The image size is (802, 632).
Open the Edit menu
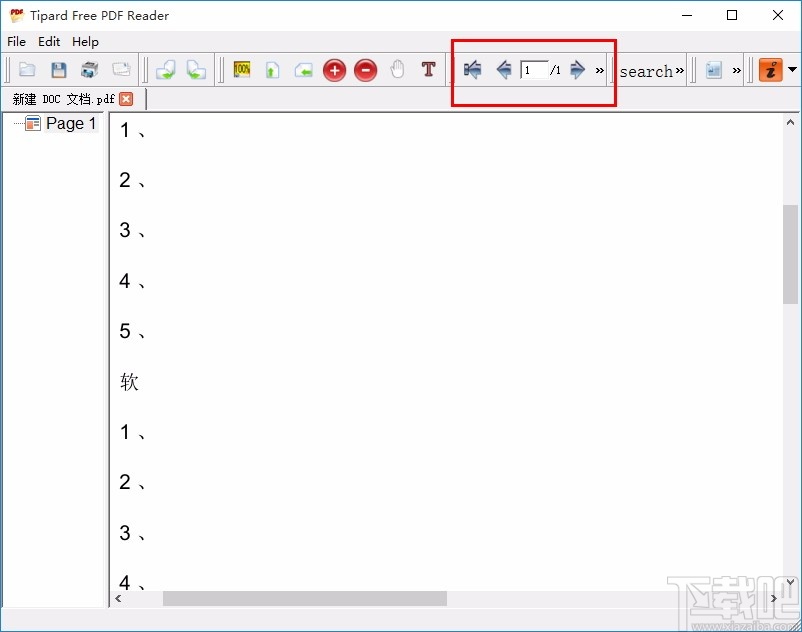(49, 41)
